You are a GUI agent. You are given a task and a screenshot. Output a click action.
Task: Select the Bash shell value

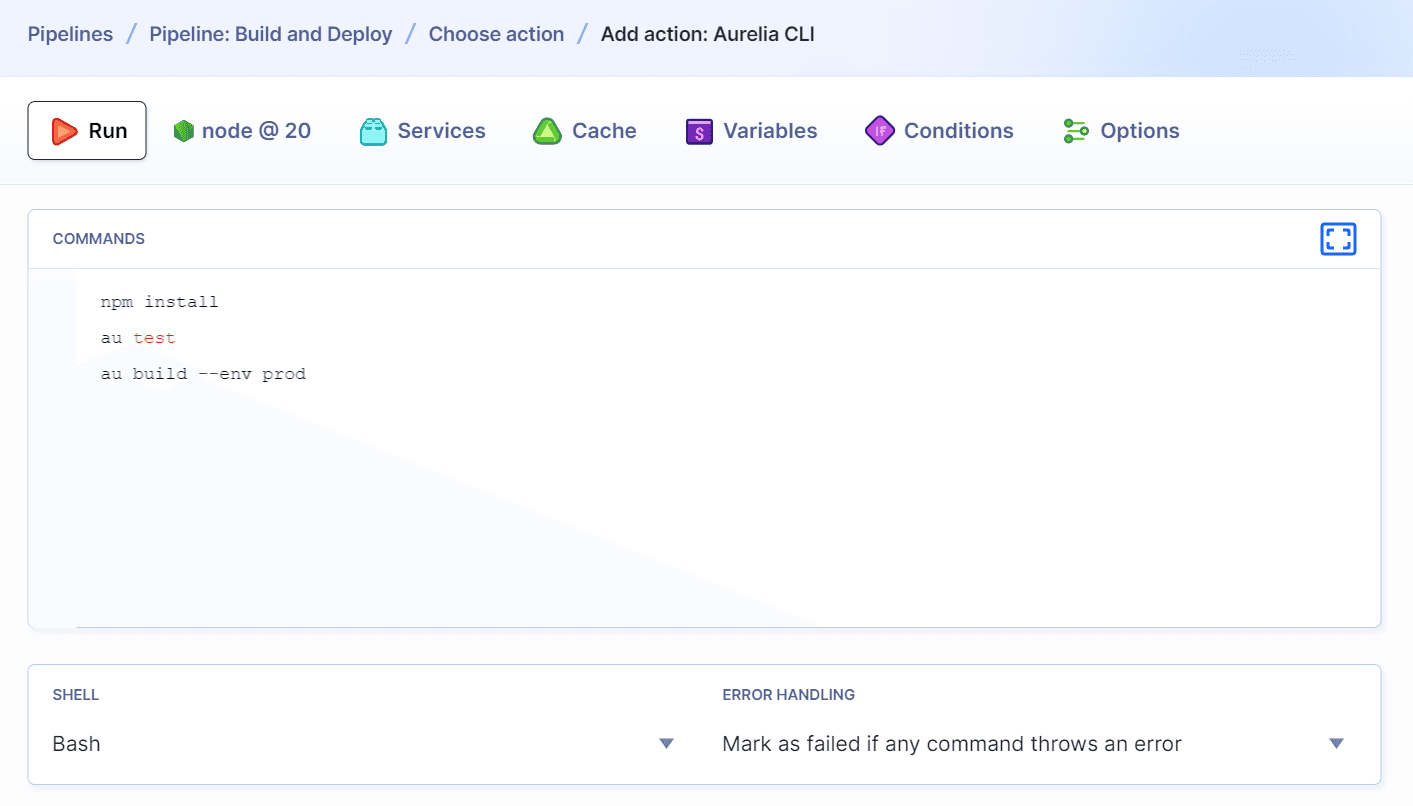(x=76, y=744)
